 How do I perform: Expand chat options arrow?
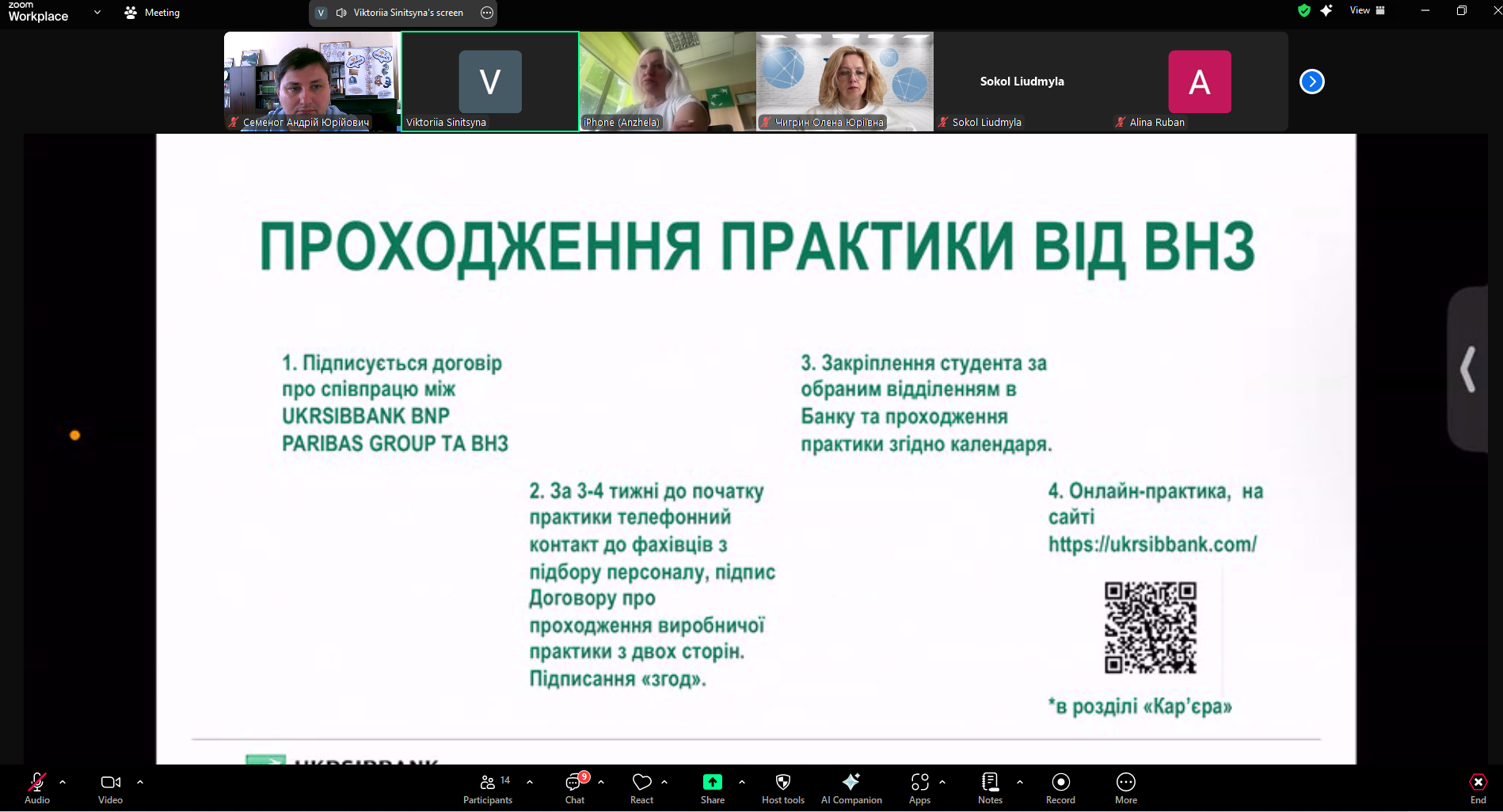click(601, 782)
